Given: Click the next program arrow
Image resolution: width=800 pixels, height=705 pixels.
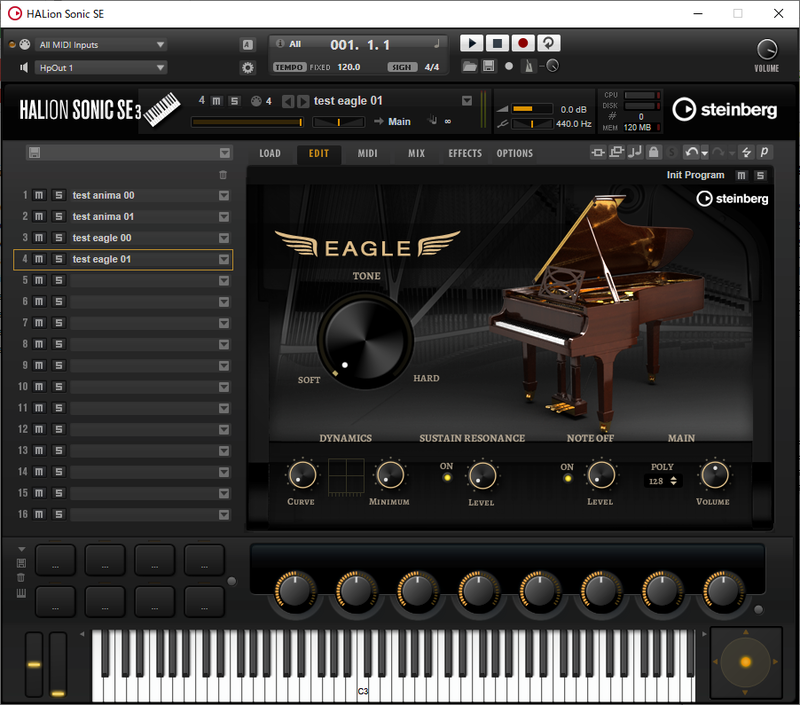Looking at the screenshot, I should pyautogui.click(x=303, y=102).
